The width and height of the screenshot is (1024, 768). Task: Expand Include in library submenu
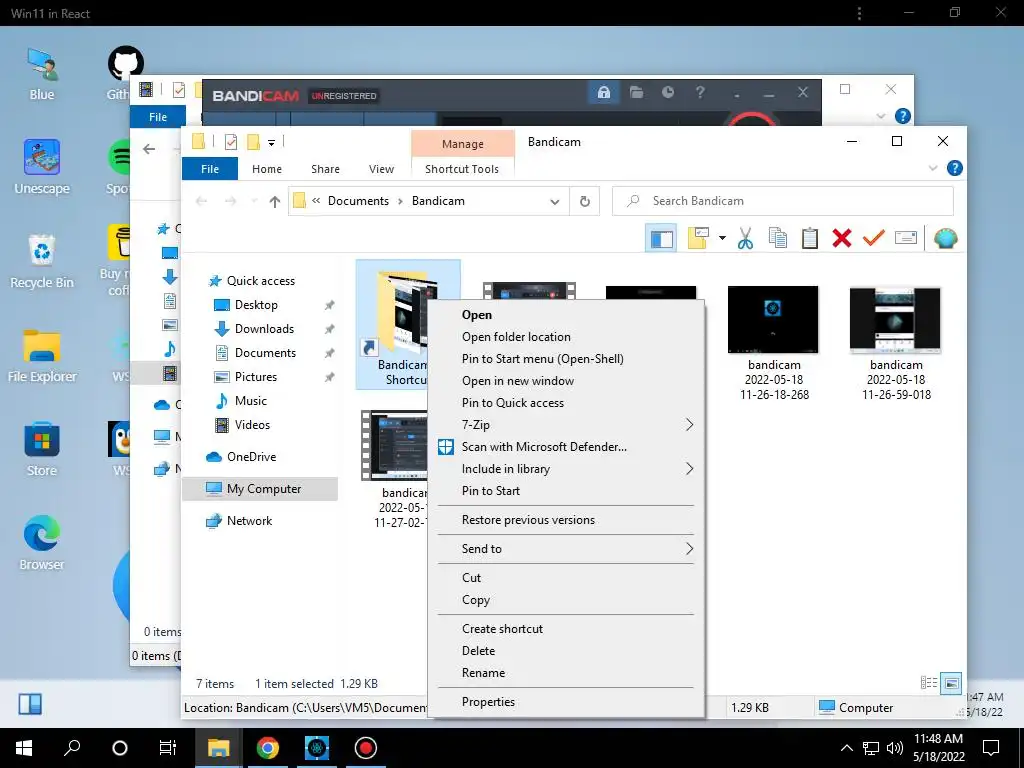pyautogui.click(x=566, y=469)
